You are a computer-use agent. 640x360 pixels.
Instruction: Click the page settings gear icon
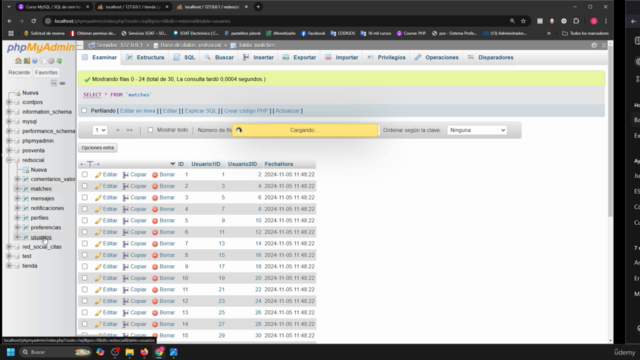594,45
